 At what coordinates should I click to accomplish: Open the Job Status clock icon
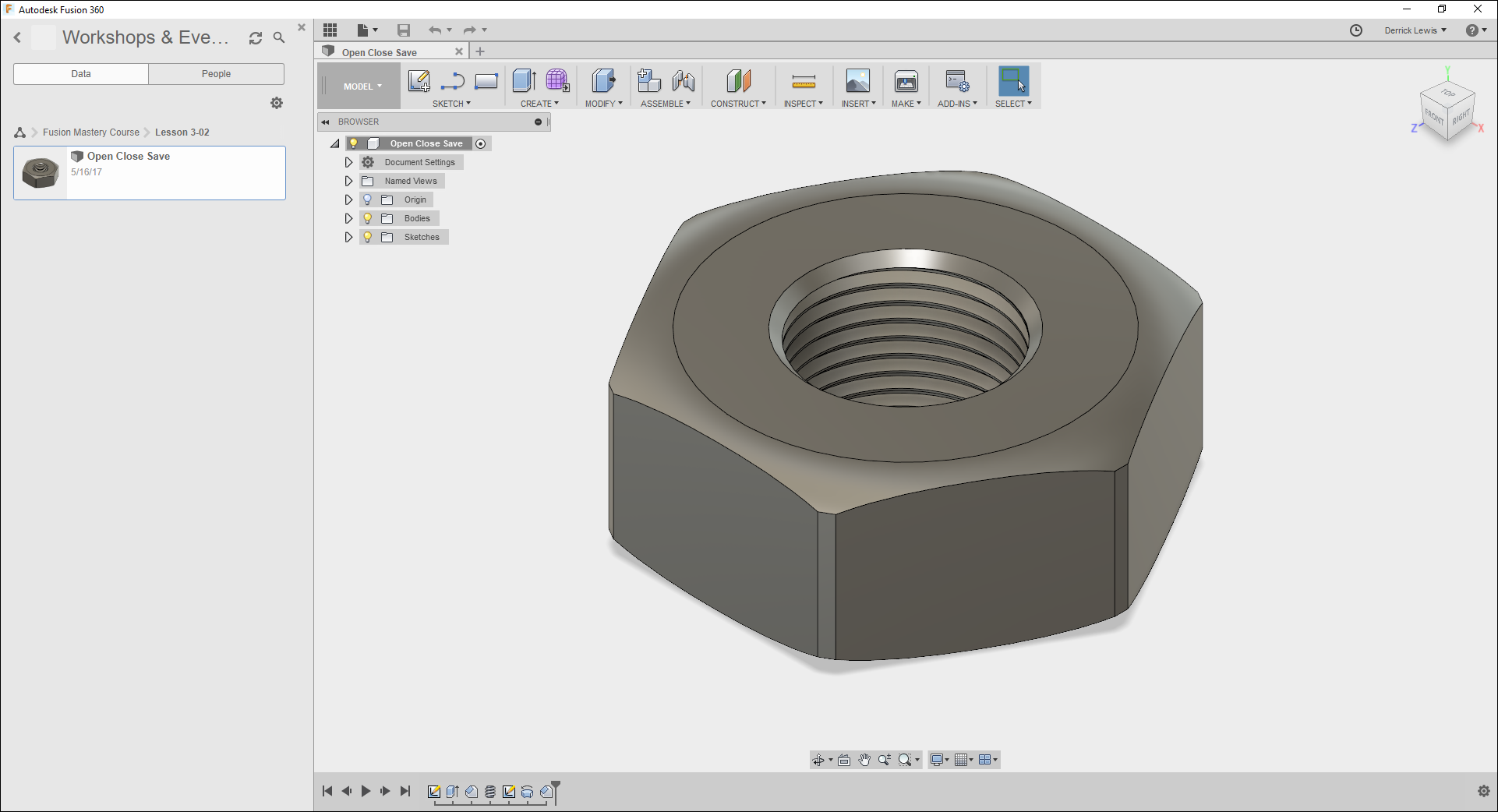click(x=1355, y=30)
